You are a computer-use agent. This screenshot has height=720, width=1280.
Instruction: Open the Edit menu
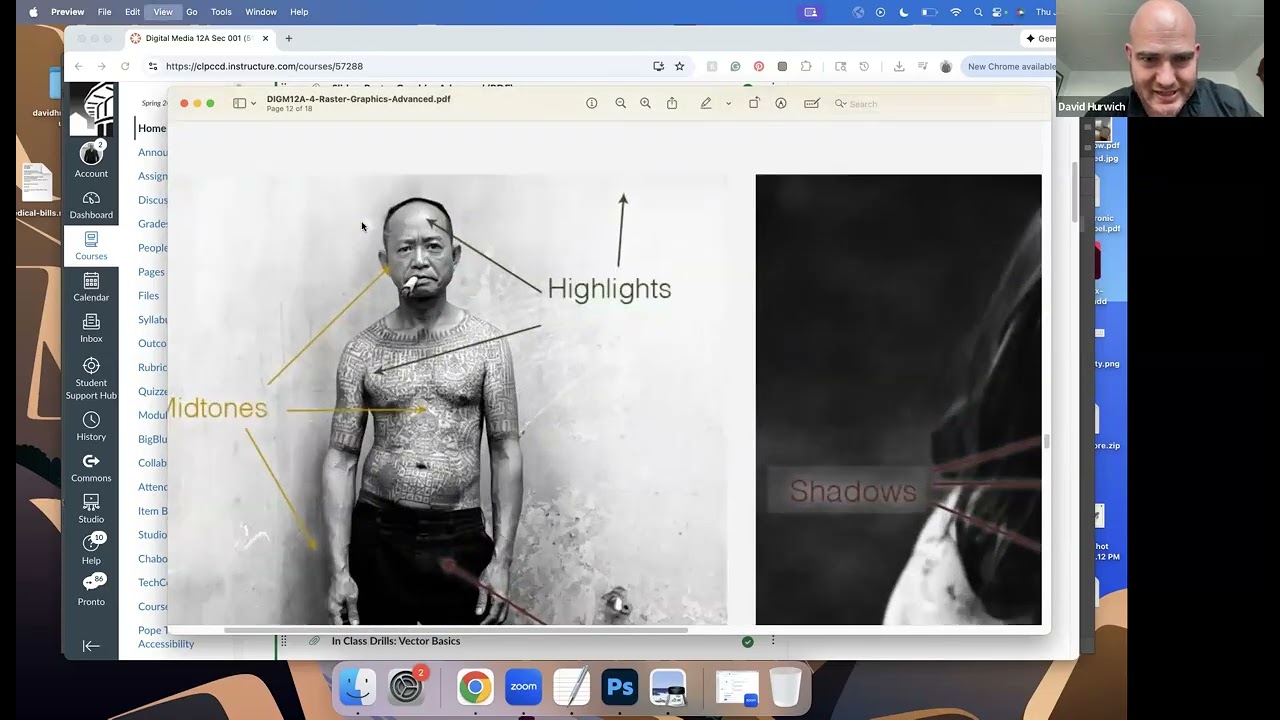click(132, 12)
